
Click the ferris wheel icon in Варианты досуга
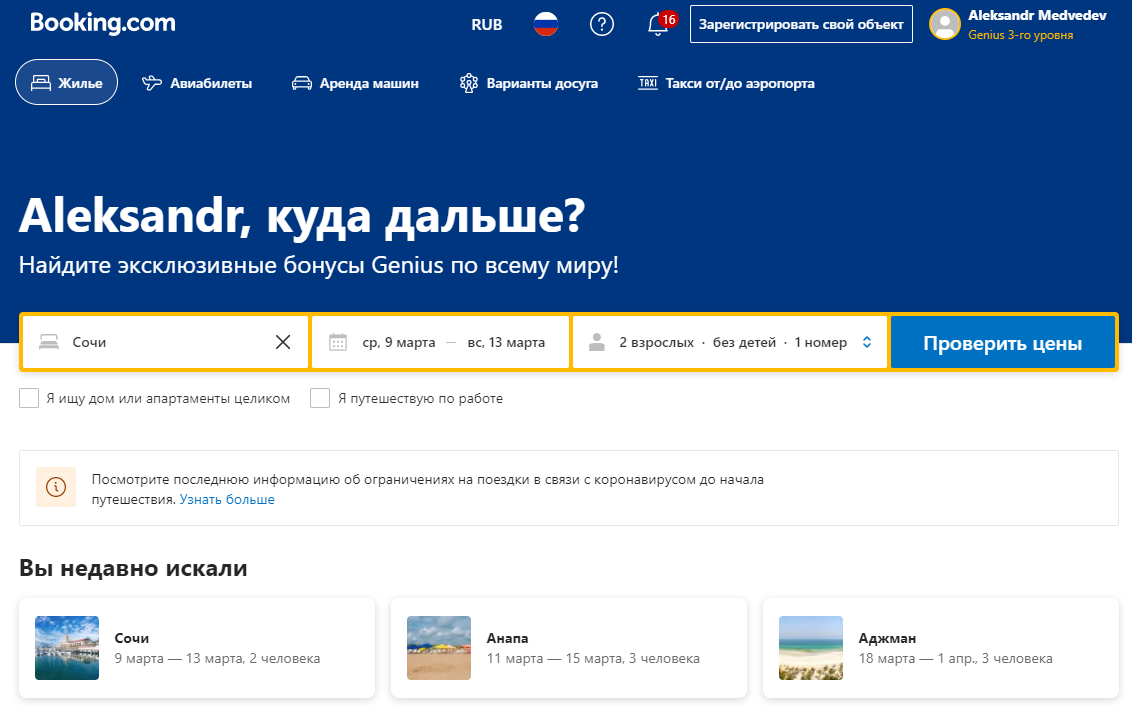click(x=469, y=83)
